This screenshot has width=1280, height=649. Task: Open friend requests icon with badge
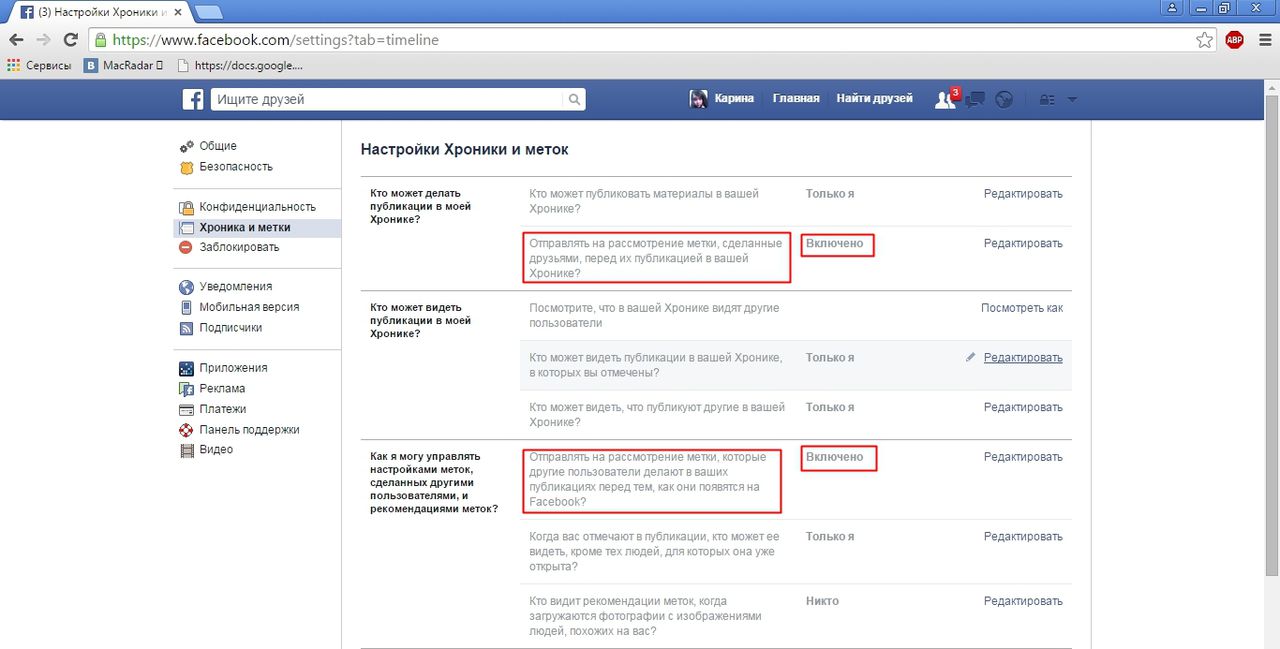pyautogui.click(x=946, y=98)
